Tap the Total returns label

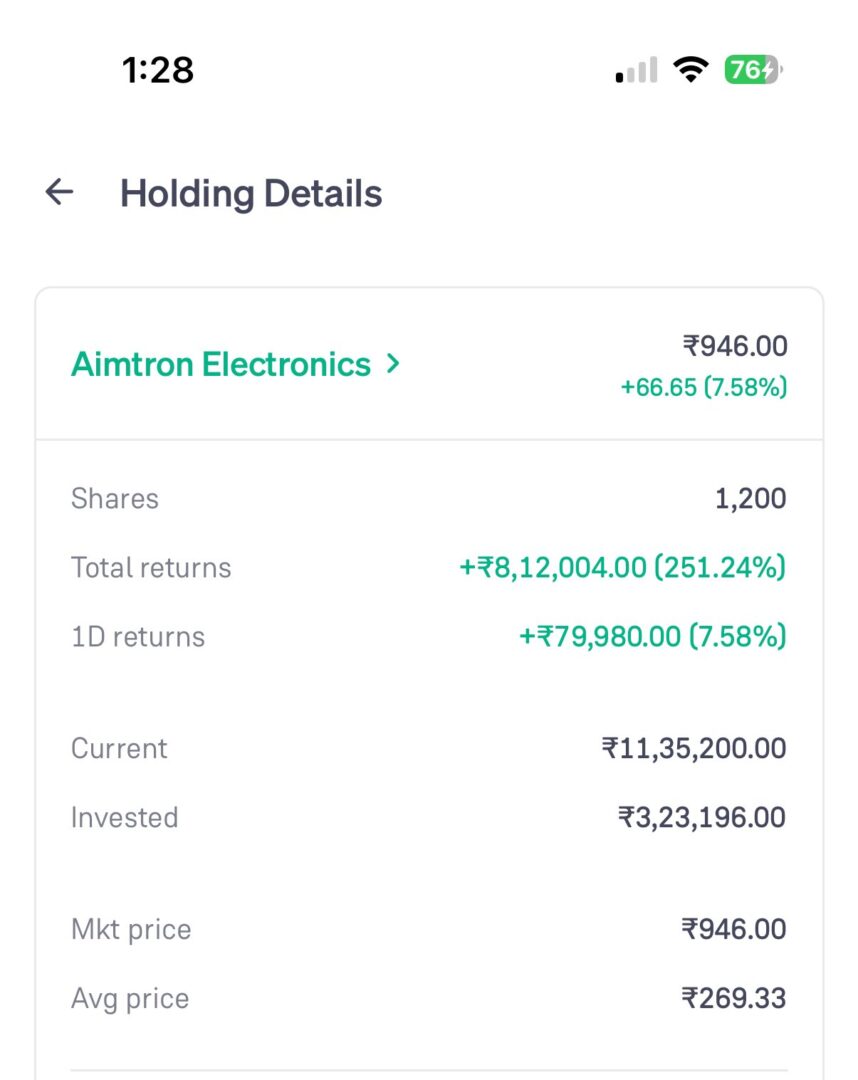(151, 568)
